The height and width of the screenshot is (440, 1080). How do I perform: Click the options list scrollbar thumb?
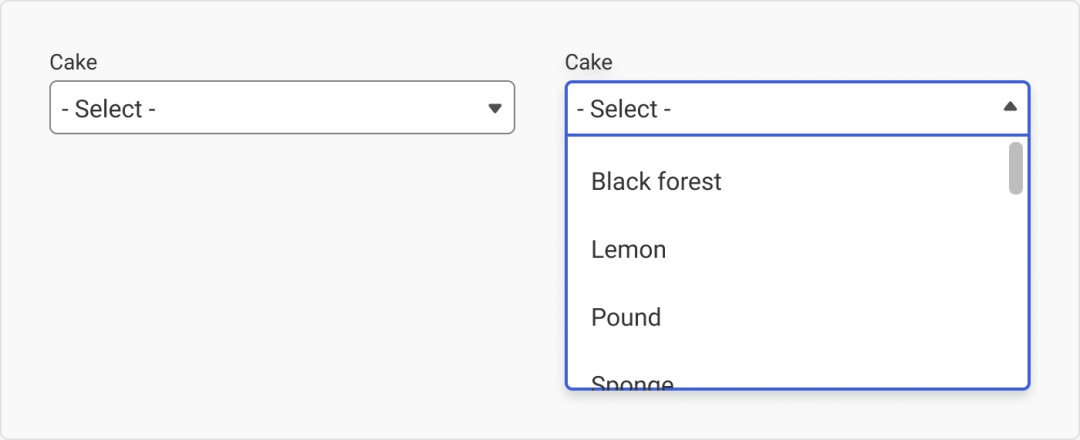[1015, 168]
